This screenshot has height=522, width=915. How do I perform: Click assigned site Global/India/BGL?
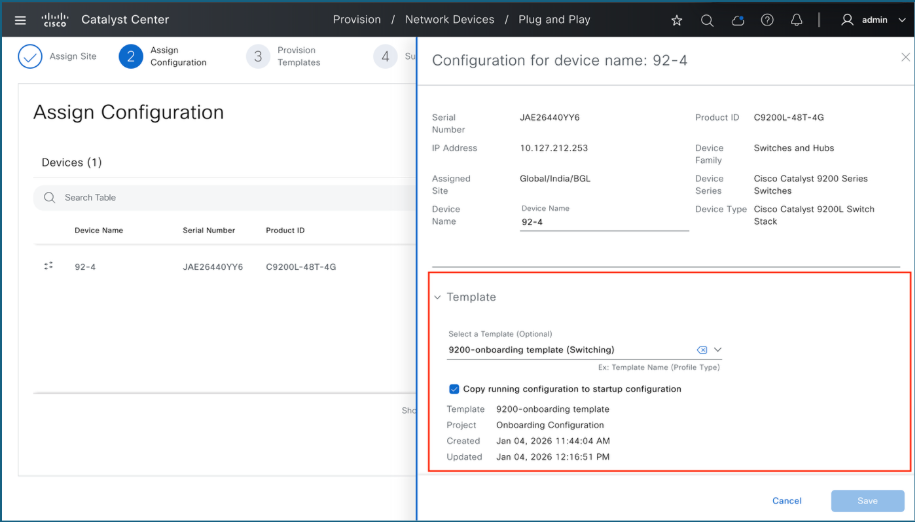[555, 178]
